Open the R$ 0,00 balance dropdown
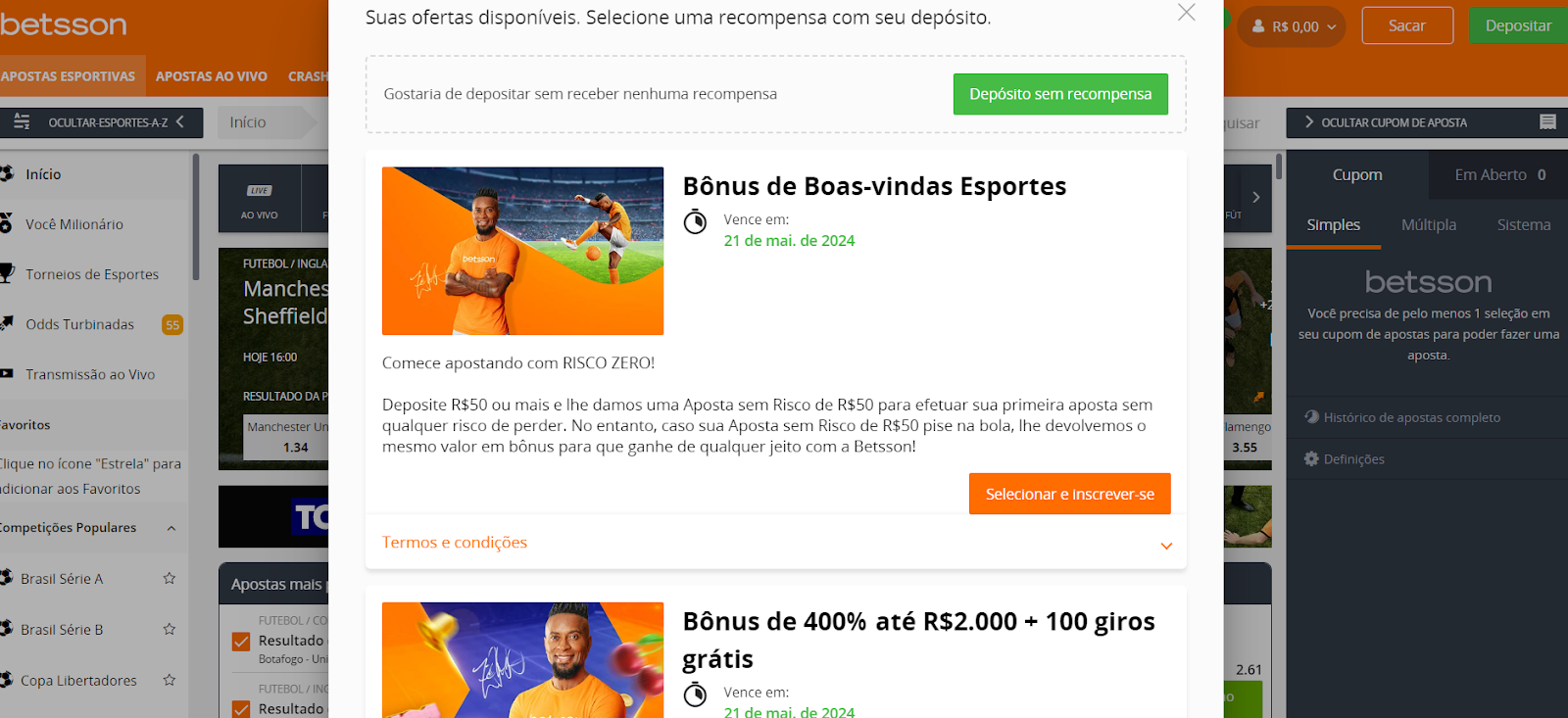Viewport: 1568px width, 718px height. 1293,26
